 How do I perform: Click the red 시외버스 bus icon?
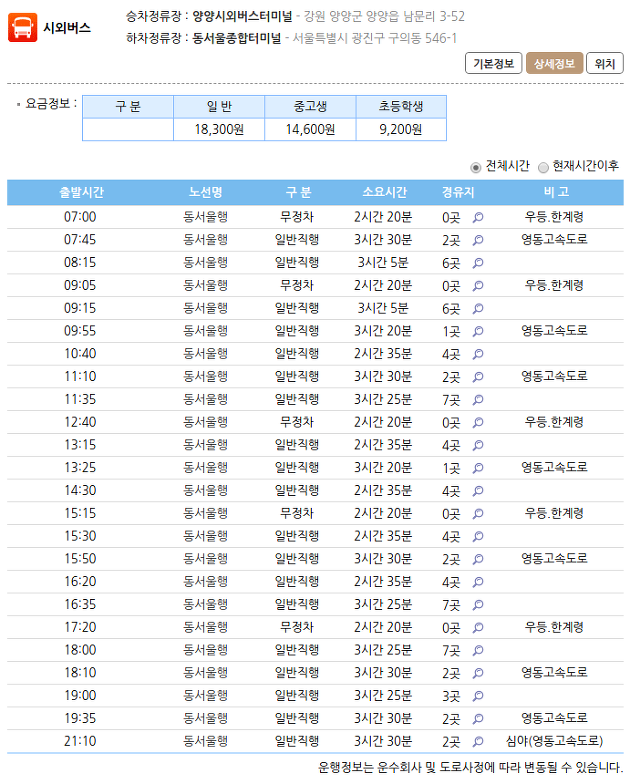pos(22,28)
